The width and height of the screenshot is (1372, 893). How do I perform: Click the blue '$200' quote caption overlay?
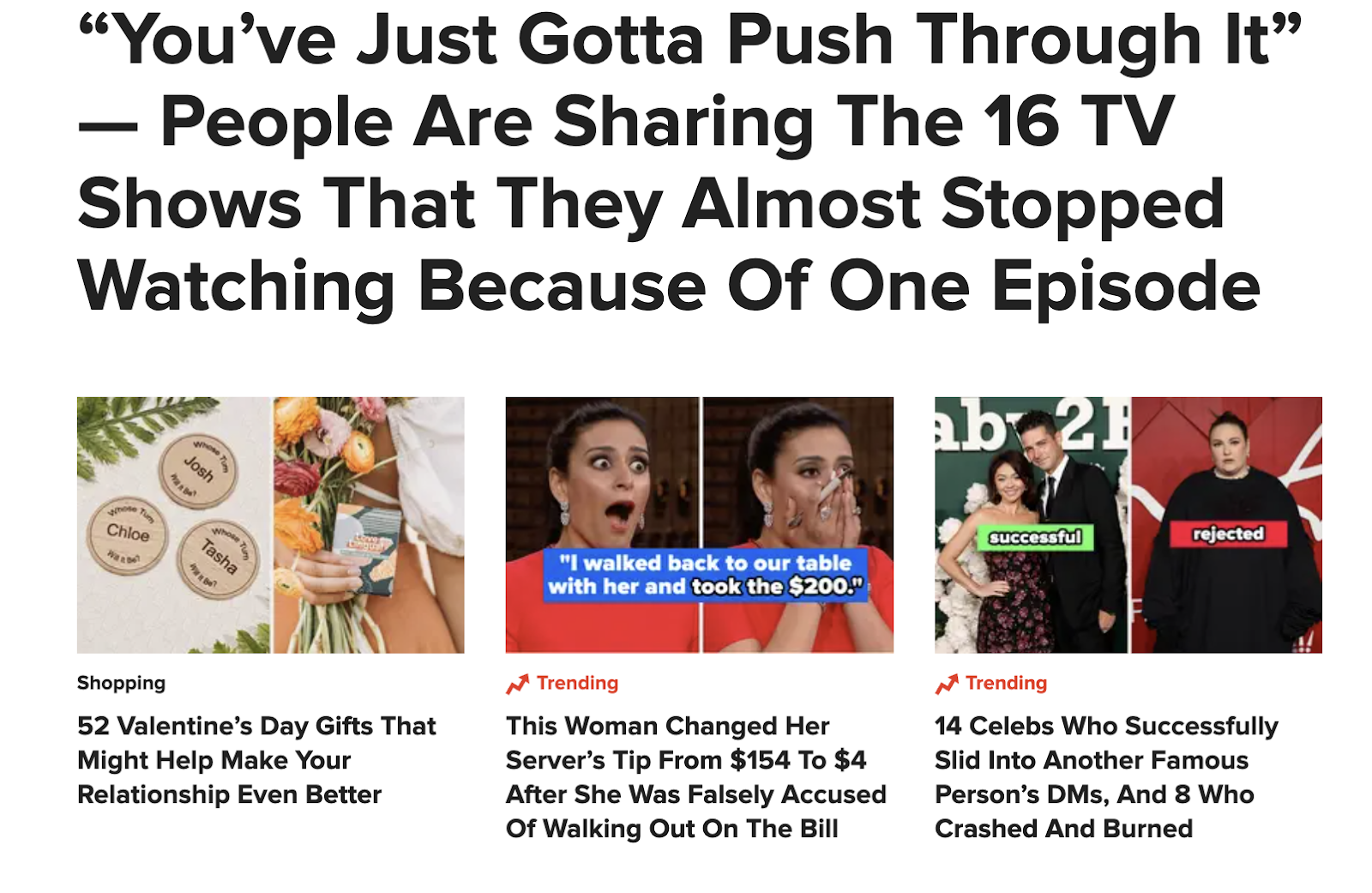point(705,575)
